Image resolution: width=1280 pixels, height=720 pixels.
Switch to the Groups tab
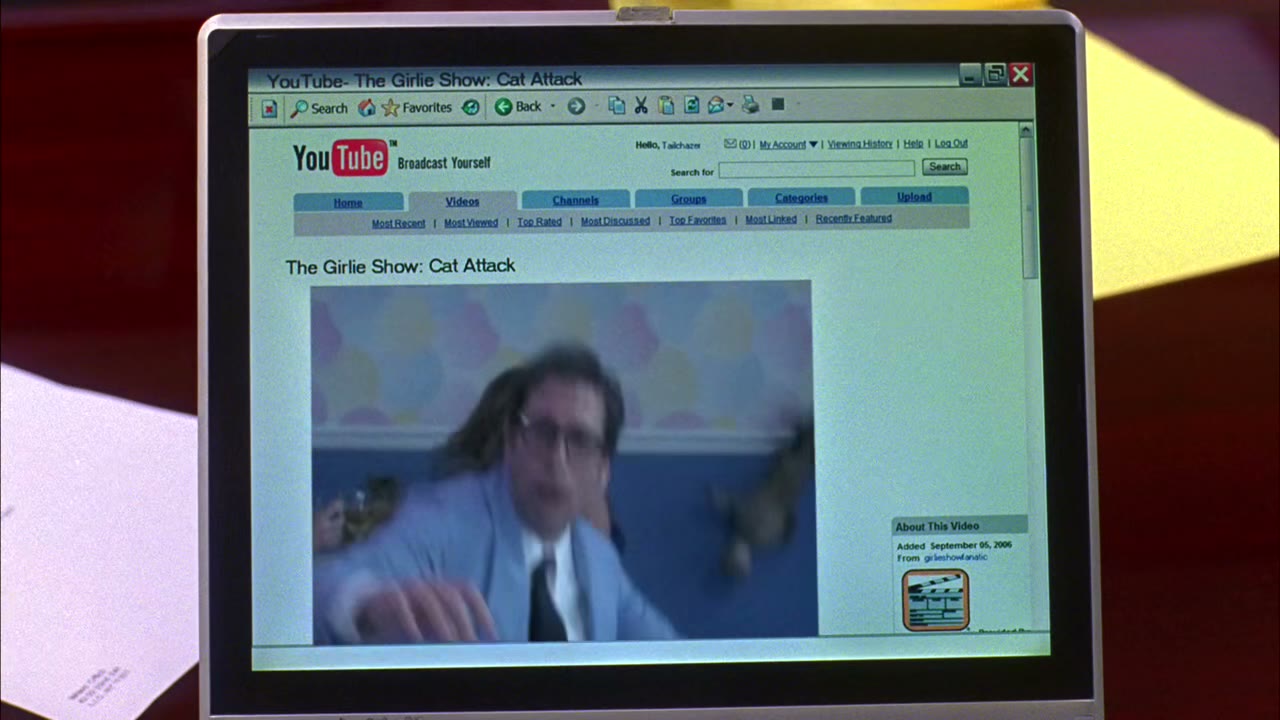[x=689, y=199]
